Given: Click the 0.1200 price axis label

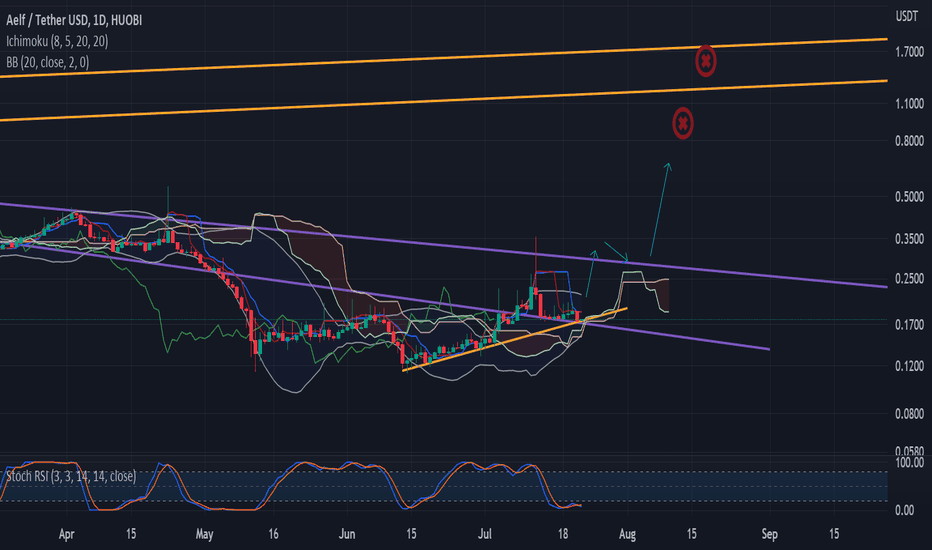Looking at the screenshot, I should (x=909, y=366).
